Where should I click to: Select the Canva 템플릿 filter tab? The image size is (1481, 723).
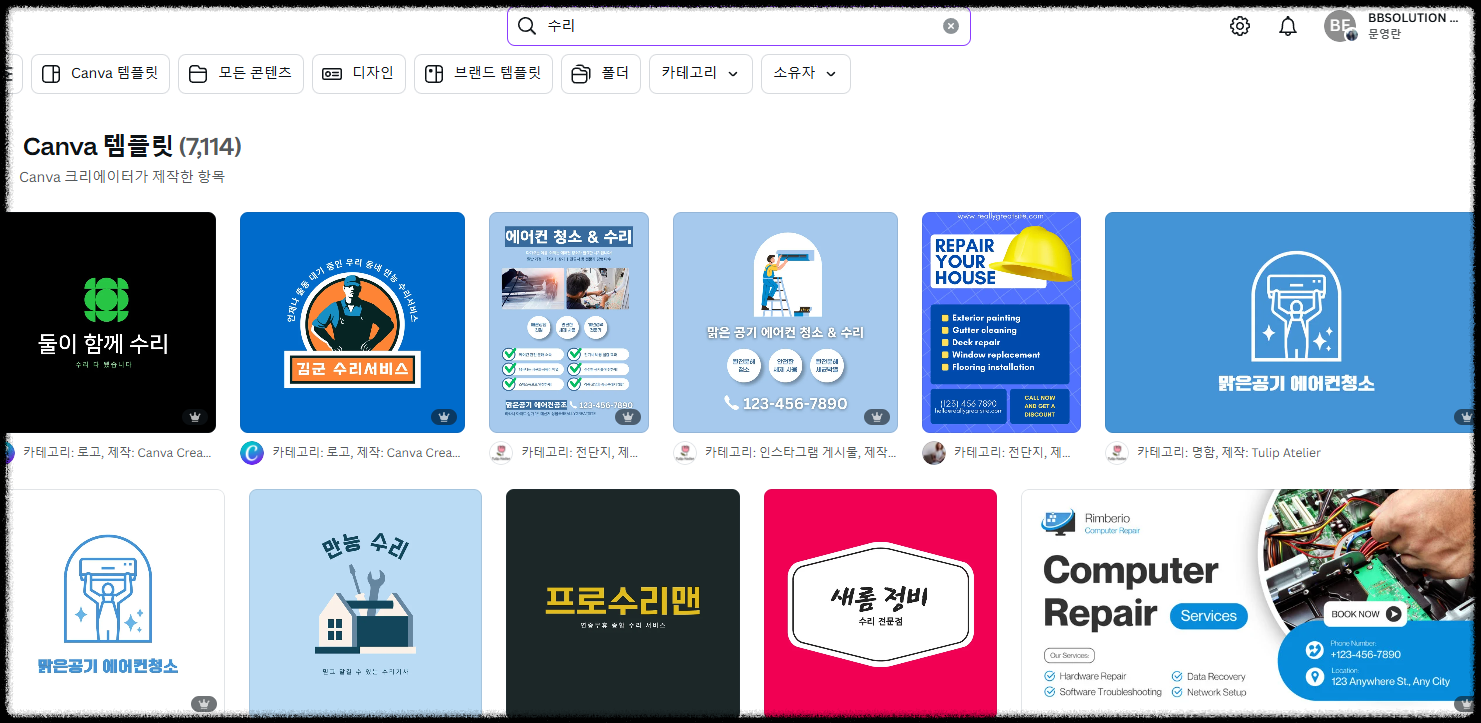click(x=100, y=73)
